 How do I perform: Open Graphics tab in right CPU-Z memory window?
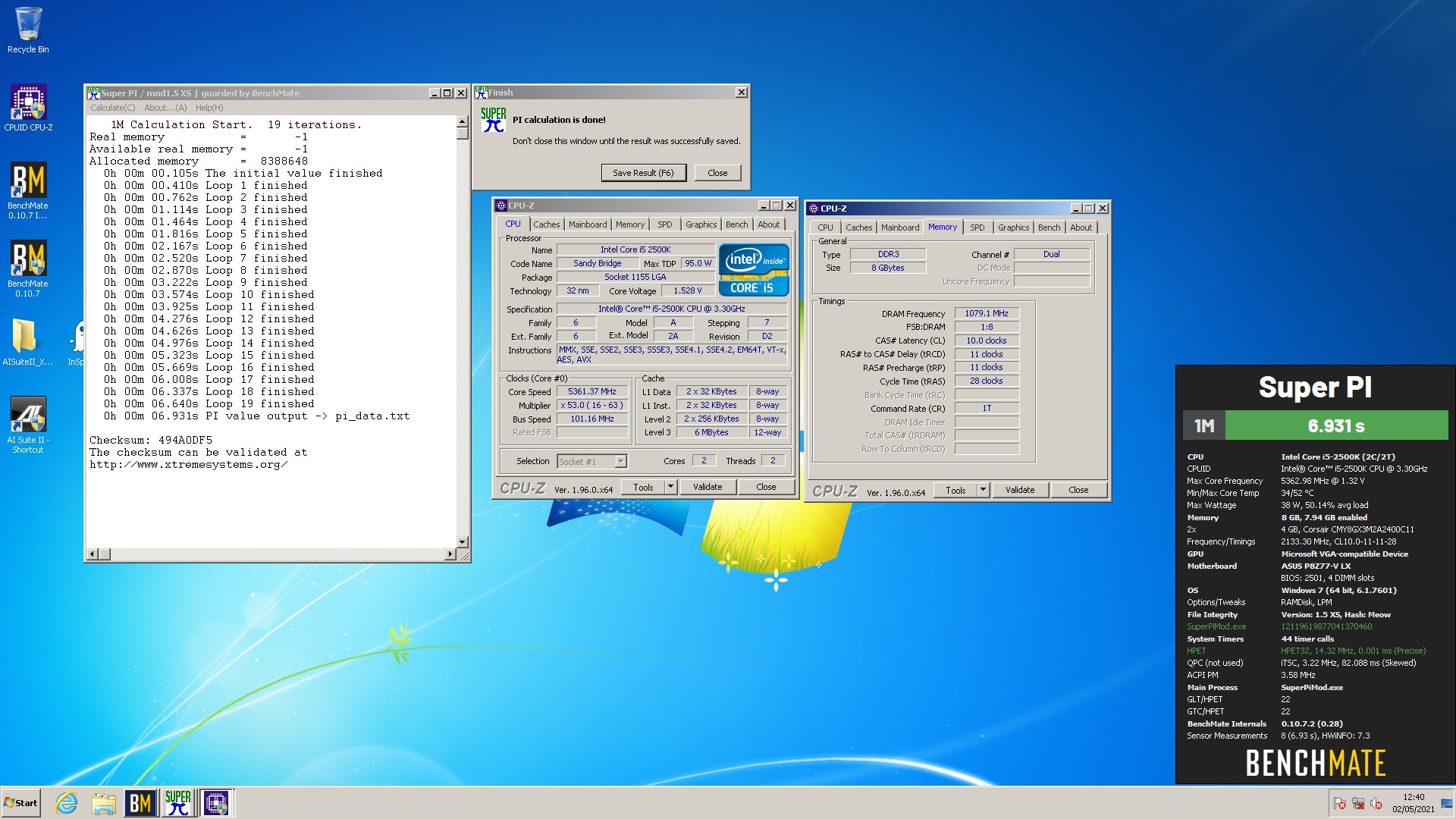1013,227
